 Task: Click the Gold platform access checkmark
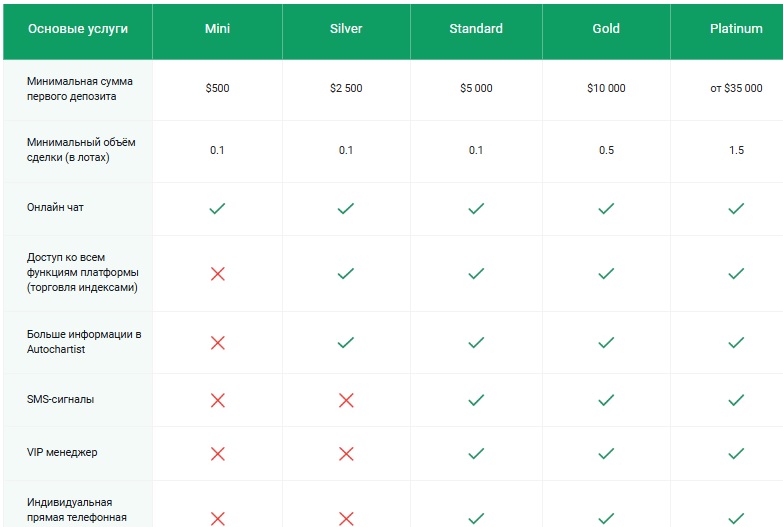[606, 273]
